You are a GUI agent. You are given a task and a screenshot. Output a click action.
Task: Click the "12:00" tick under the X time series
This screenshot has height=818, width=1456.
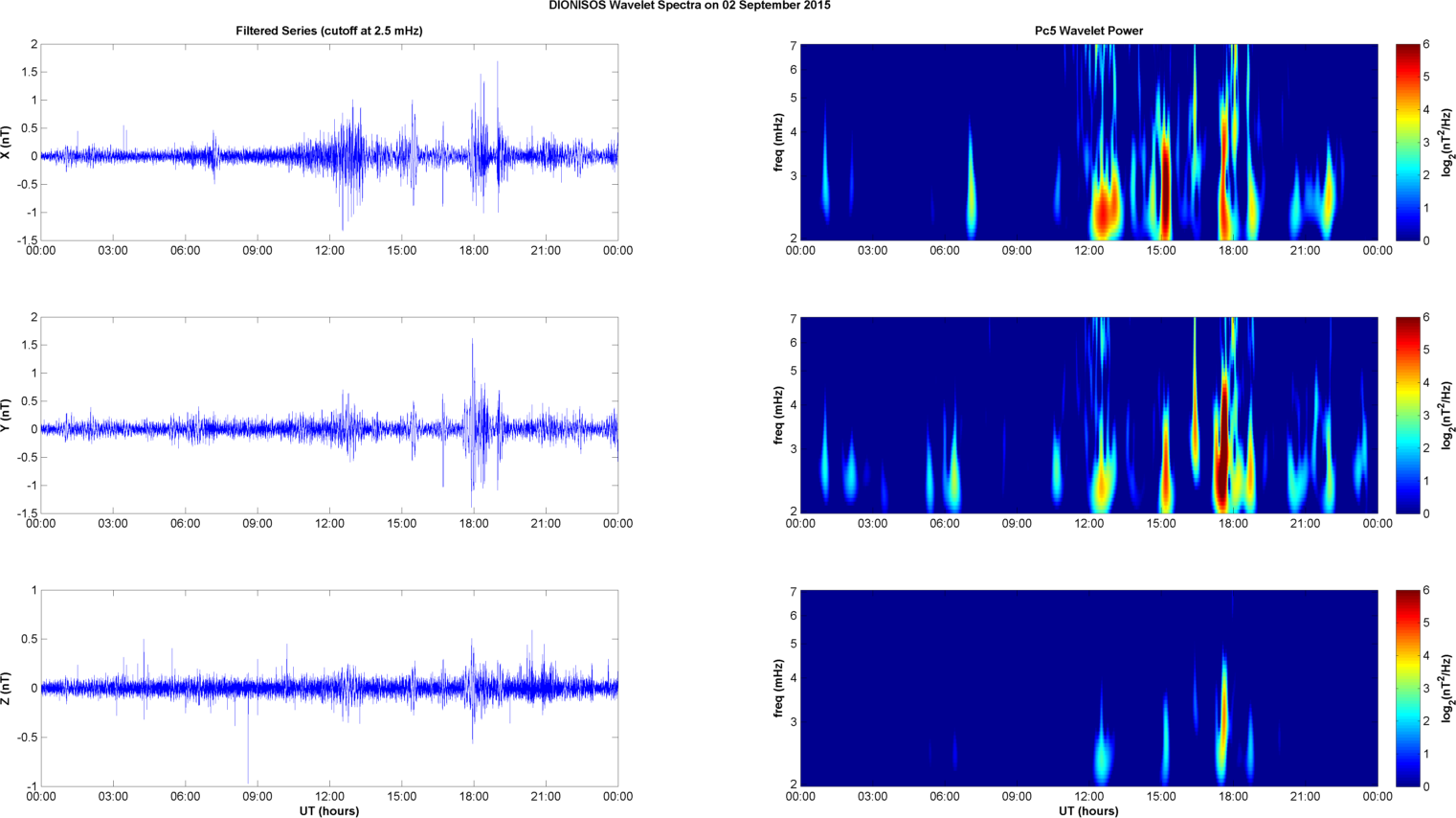[x=329, y=251]
